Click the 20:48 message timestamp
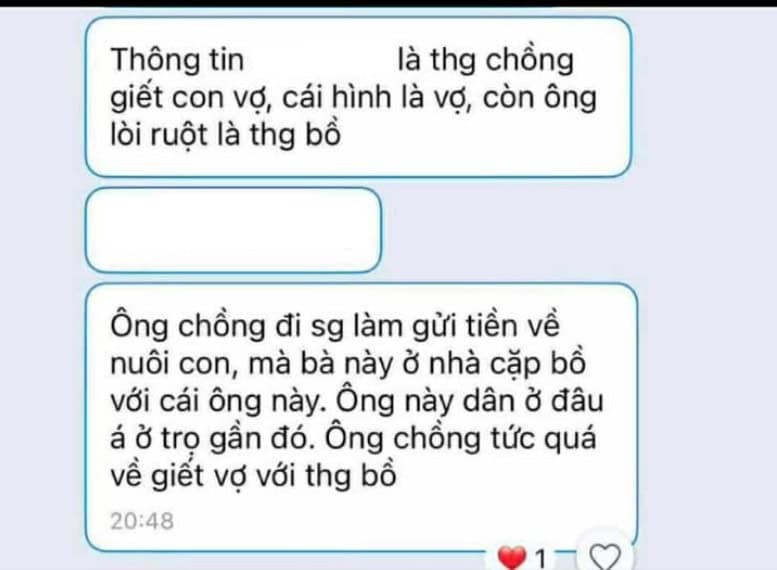The image size is (777, 570). 142,521
